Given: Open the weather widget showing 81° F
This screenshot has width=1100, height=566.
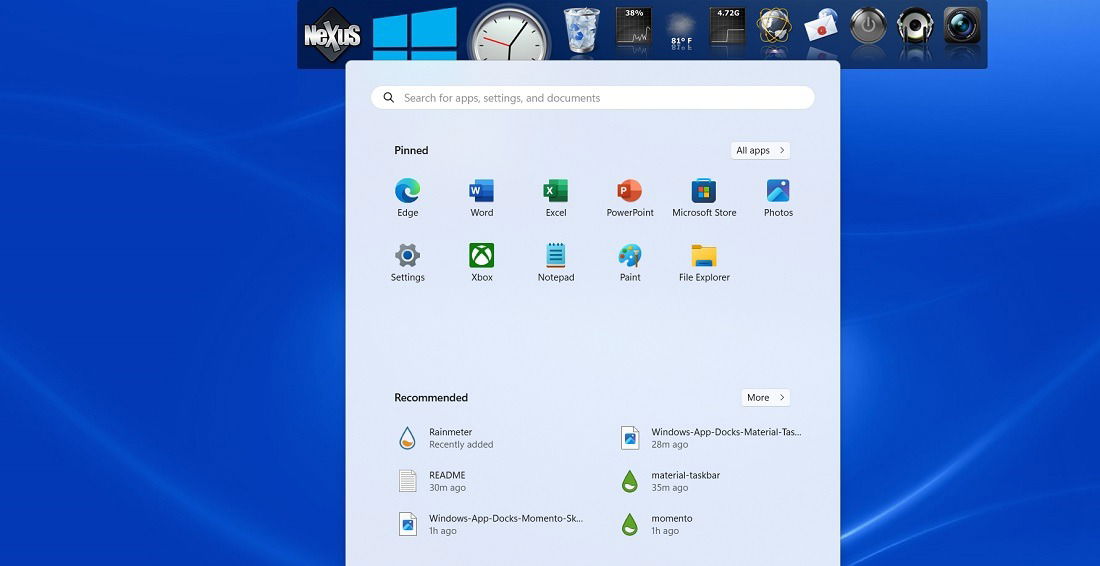Looking at the screenshot, I should pos(680,31).
